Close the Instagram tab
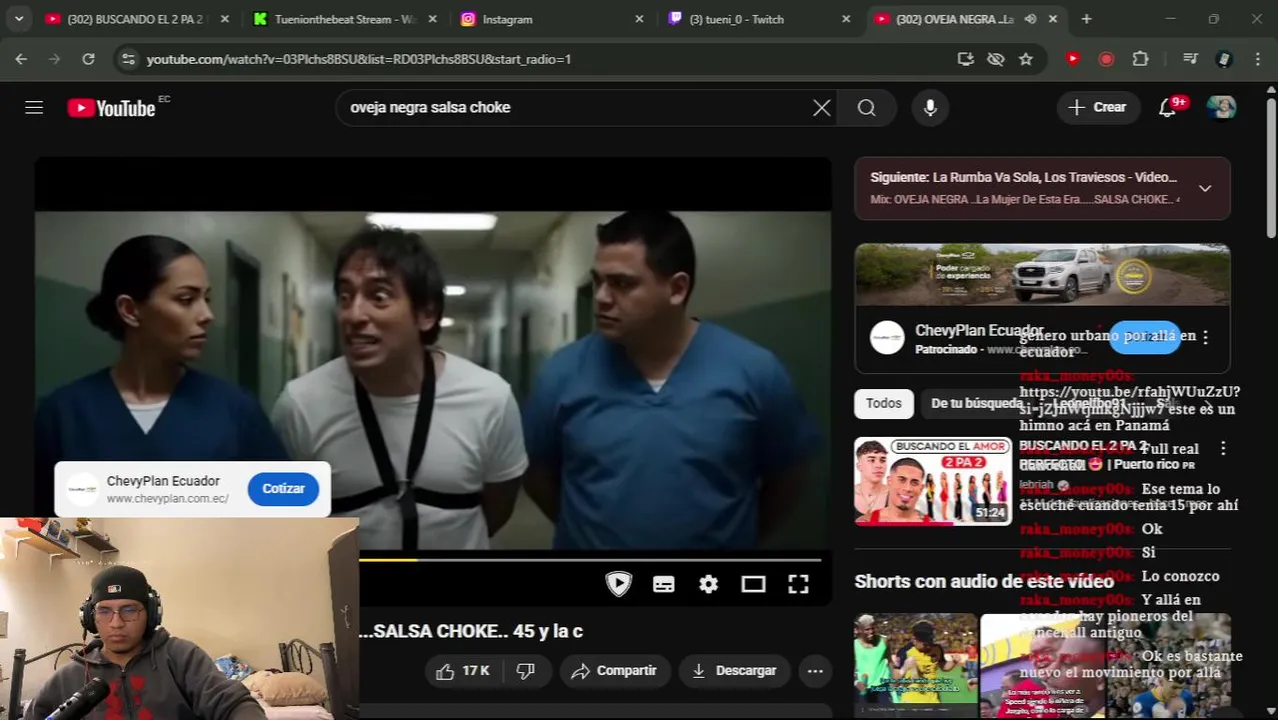Screen dimensions: 1278x720 639,19
